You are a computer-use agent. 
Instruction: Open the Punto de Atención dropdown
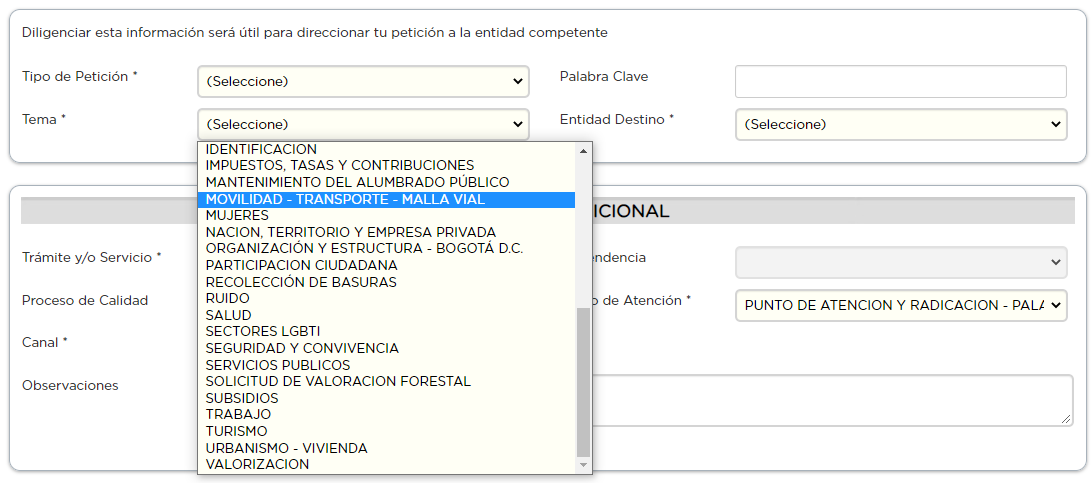(x=901, y=305)
